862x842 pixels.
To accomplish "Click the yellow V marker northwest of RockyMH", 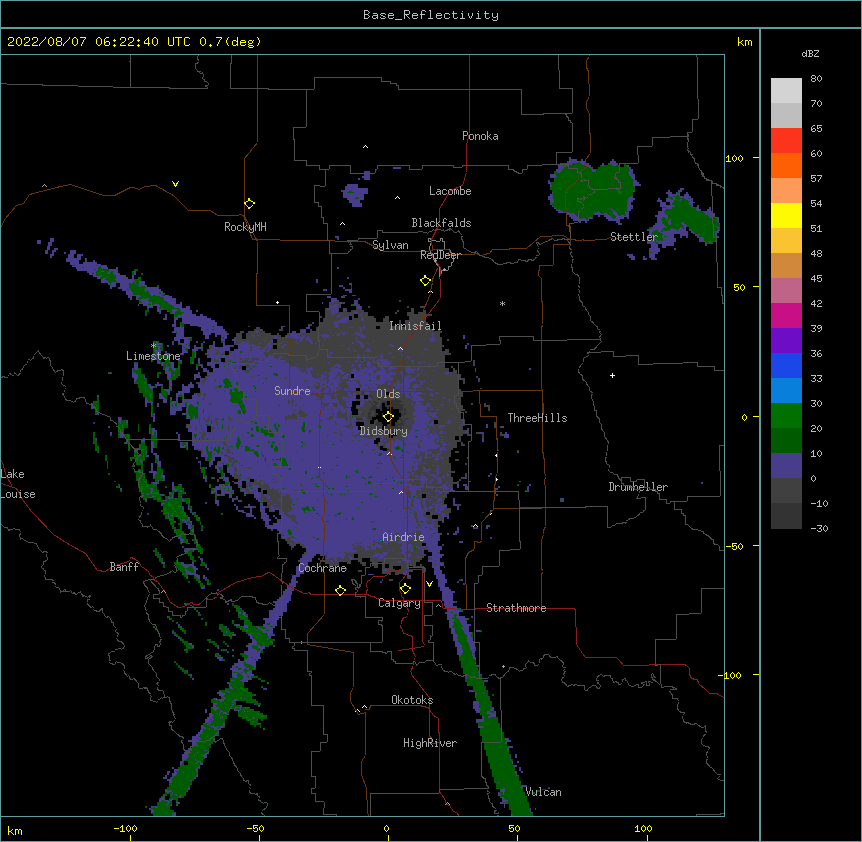I will click(x=175, y=184).
